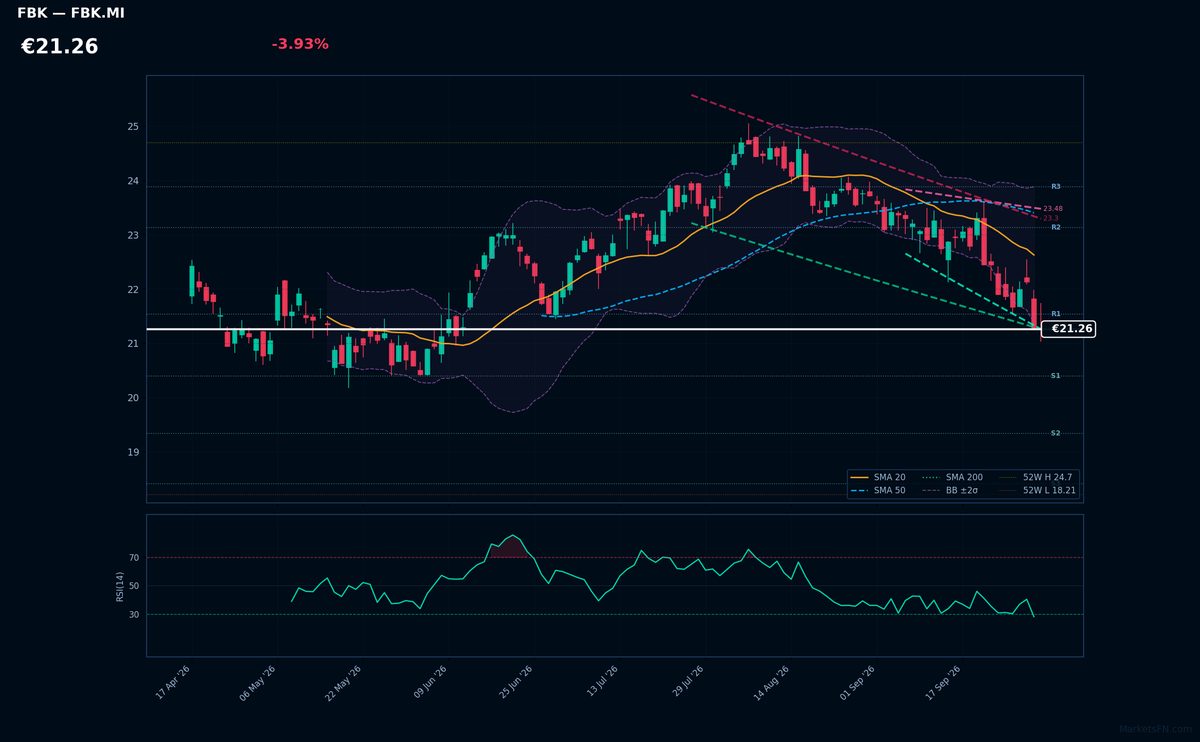The image size is (1200, 742).
Task: Click the €21.26 price tag on the right edge
Action: (1069, 329)
